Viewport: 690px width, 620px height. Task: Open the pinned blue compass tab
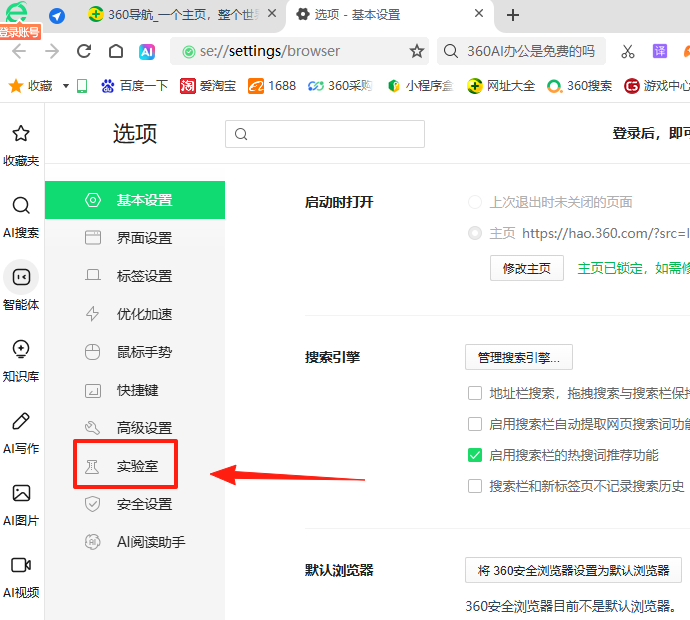coord(57,16)
